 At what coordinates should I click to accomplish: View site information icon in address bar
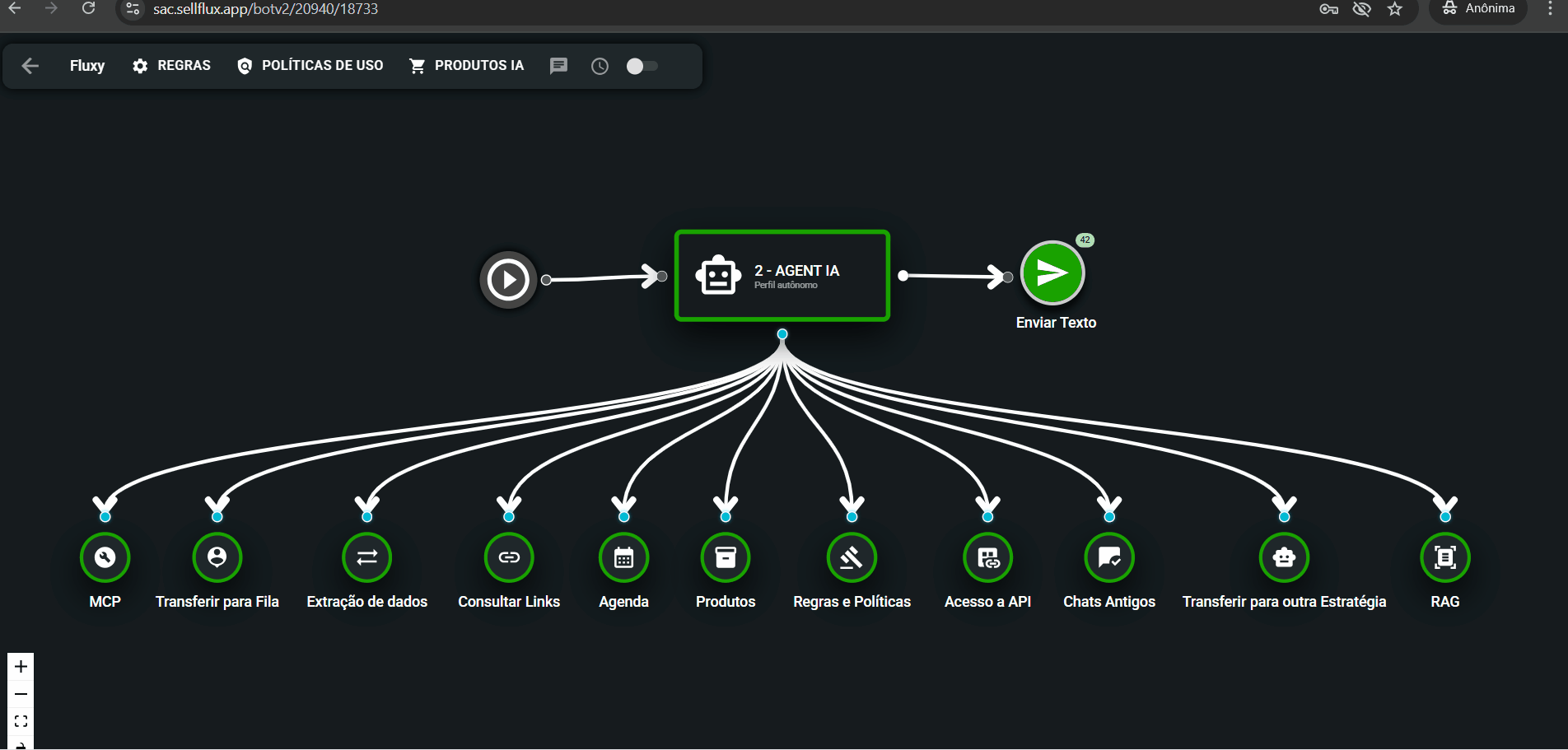pos(132,9)
